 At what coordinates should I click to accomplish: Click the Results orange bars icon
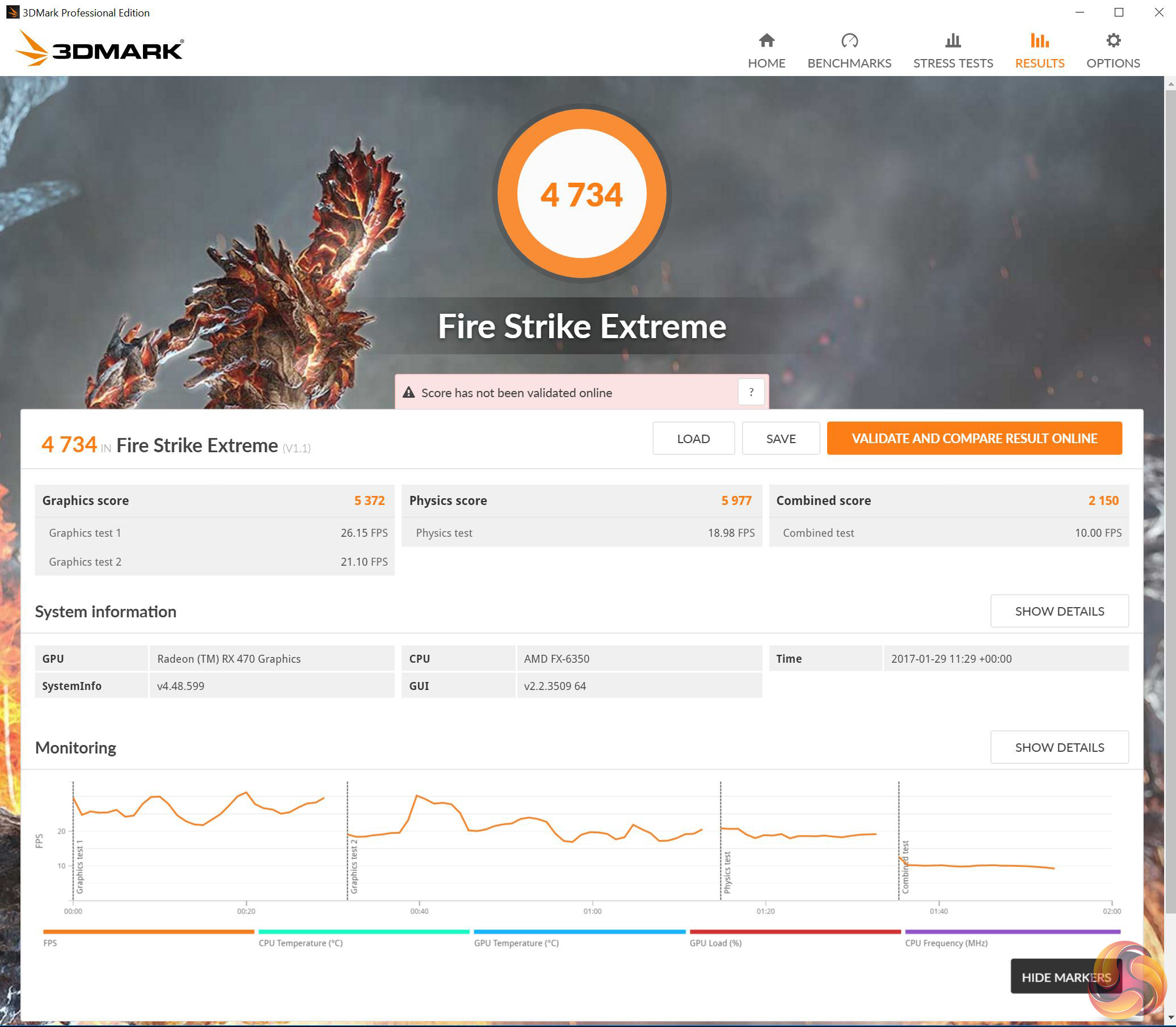pos(1039,41)
